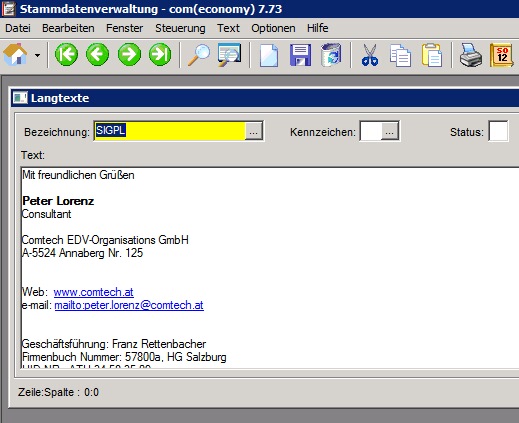The height and width of the screenshot is (423, 519).
Task: Jump to the last record green arrow
Action: (x=160, y=54)
